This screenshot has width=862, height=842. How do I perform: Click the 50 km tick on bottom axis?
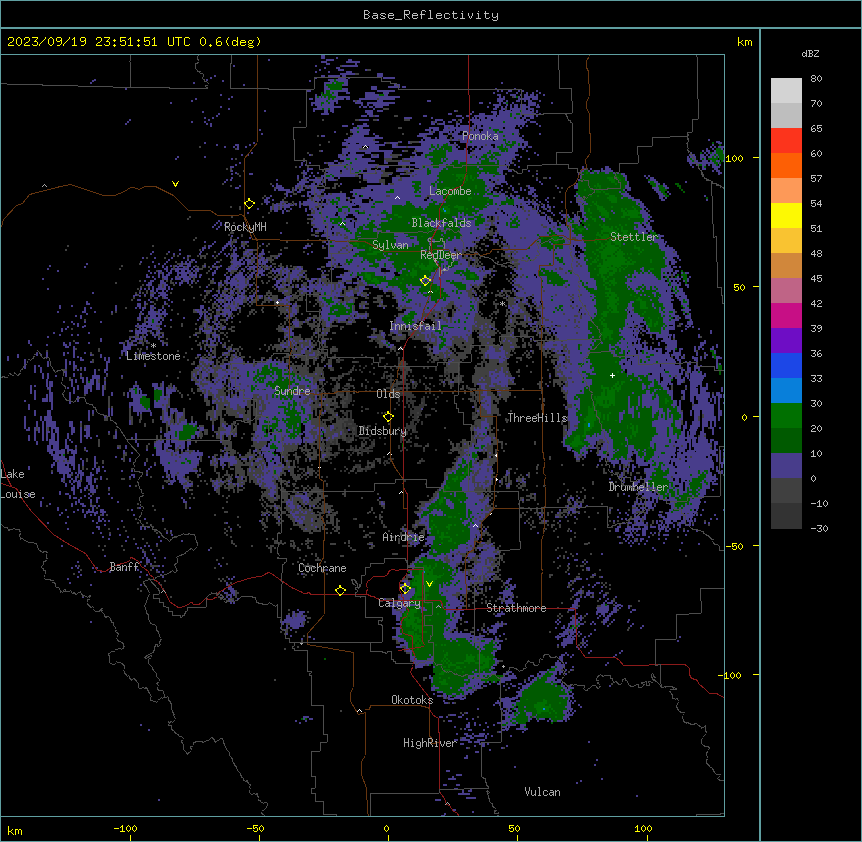[514, 828]
